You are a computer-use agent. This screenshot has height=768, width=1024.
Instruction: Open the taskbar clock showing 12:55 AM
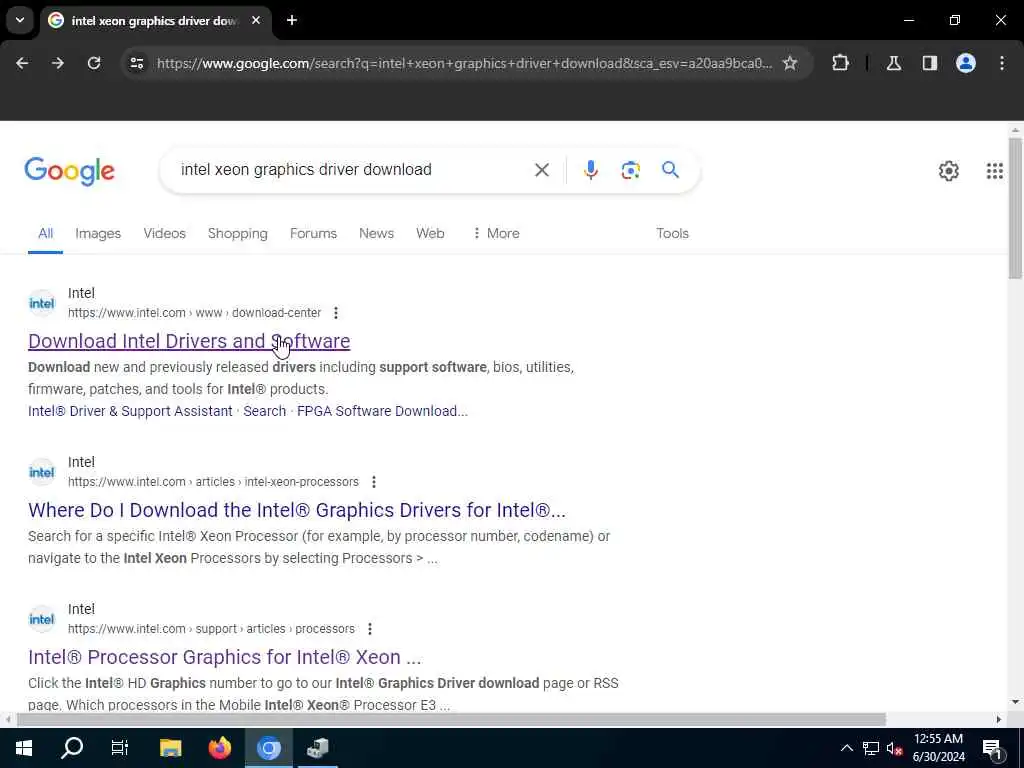point(938,748)
